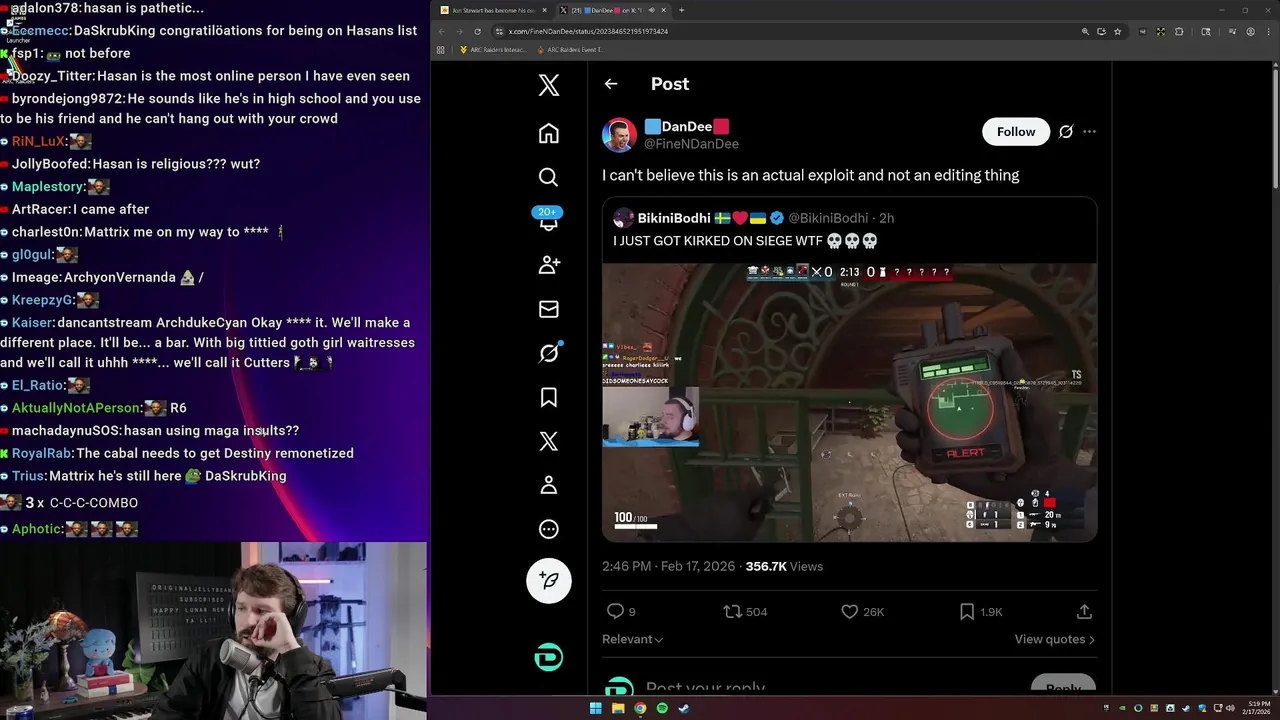Open Steam from the taskbar
The width and height of the screenshot is (1280, 720).
684,708
